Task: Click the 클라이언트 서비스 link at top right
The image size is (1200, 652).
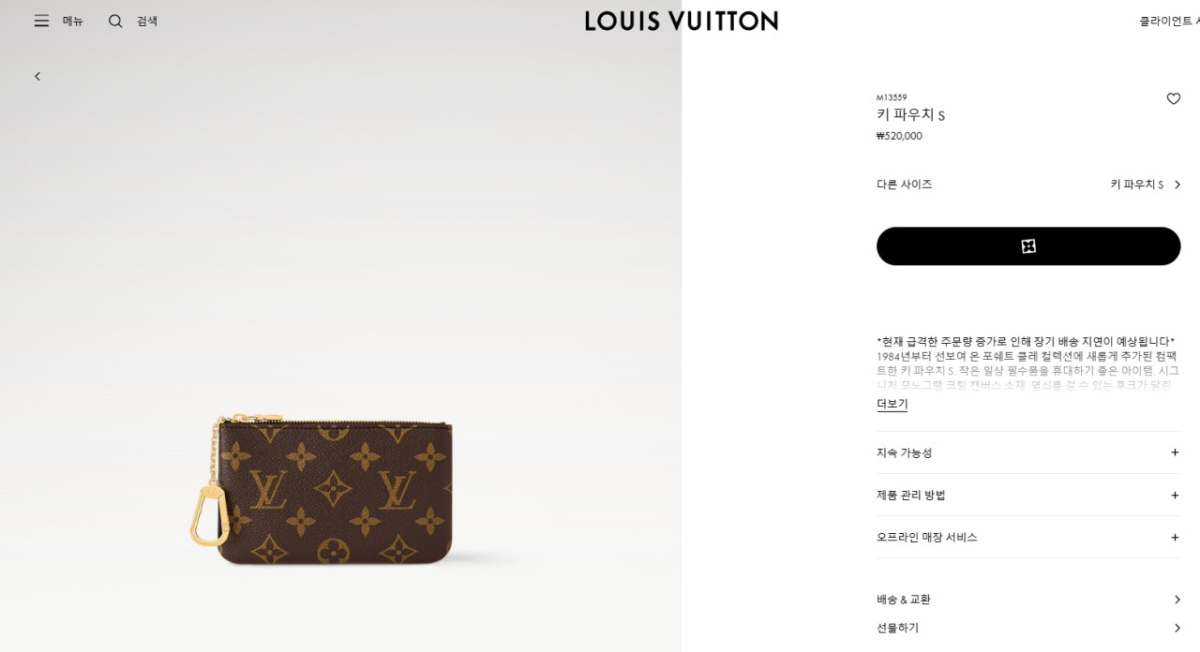Action: click(1169, 21)
